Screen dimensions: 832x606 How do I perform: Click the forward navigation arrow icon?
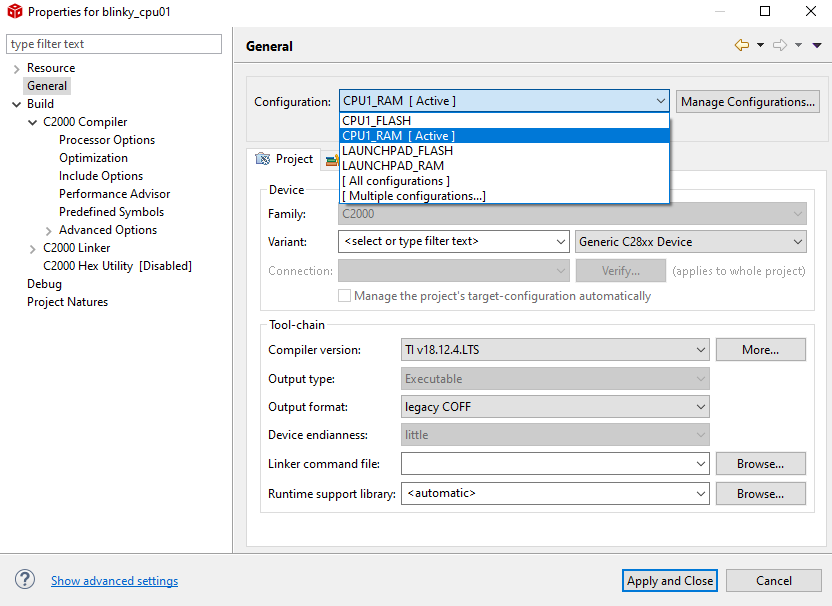[x=780, y=45]
